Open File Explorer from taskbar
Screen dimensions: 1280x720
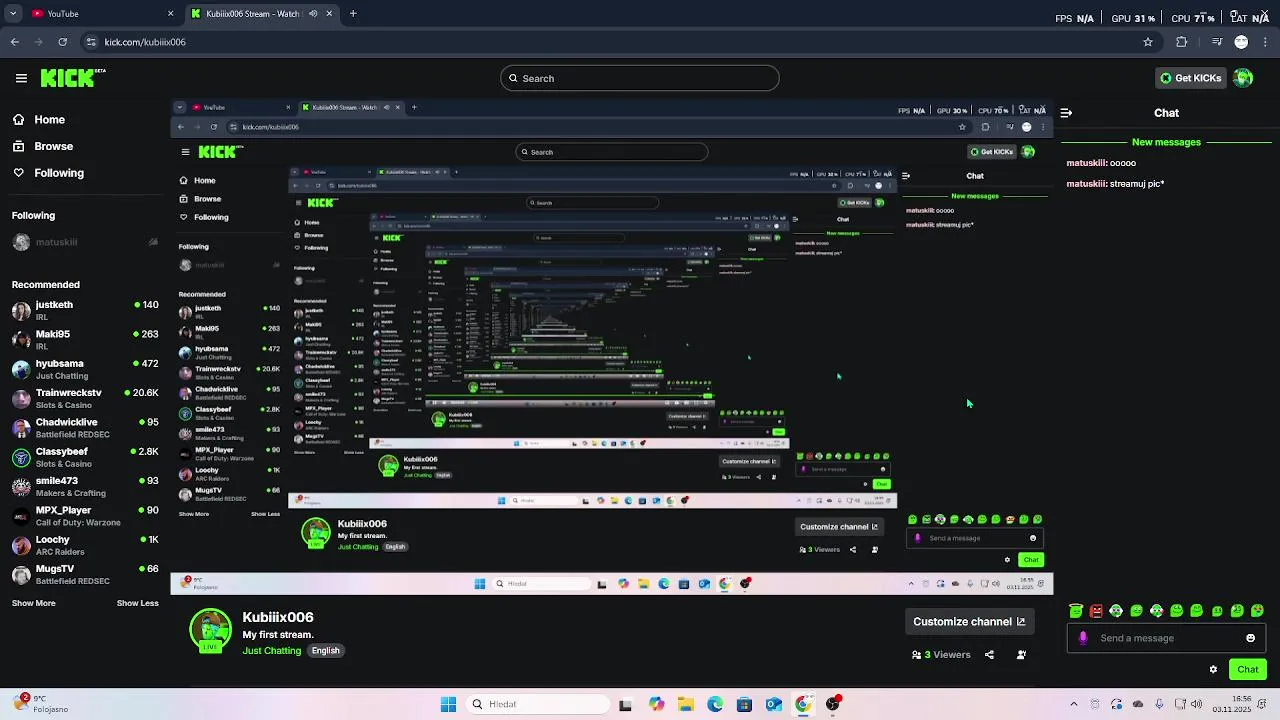686,704
